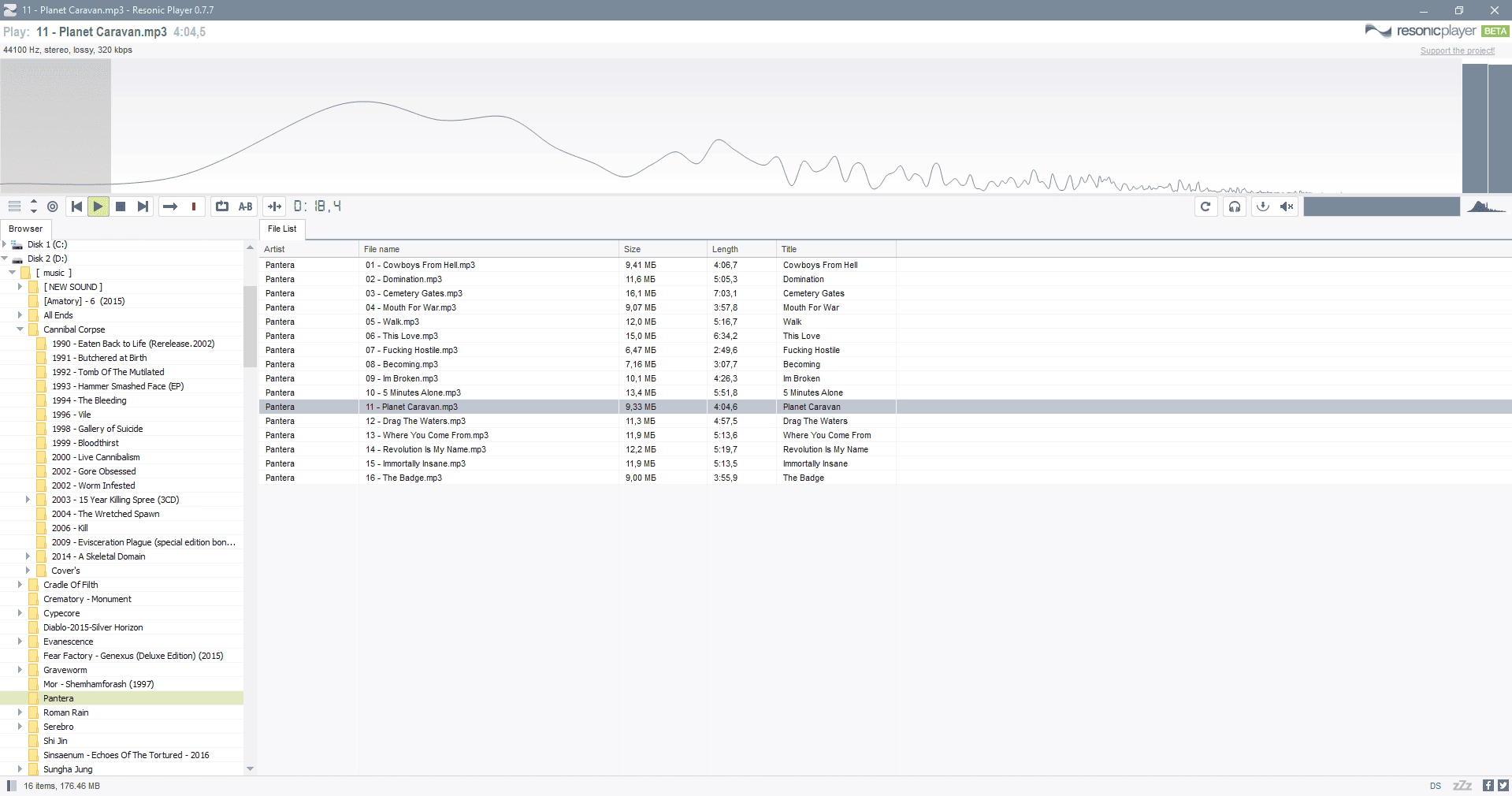
Task: Toggle the right-arrow play mode button
Action: tap(169, 206)
